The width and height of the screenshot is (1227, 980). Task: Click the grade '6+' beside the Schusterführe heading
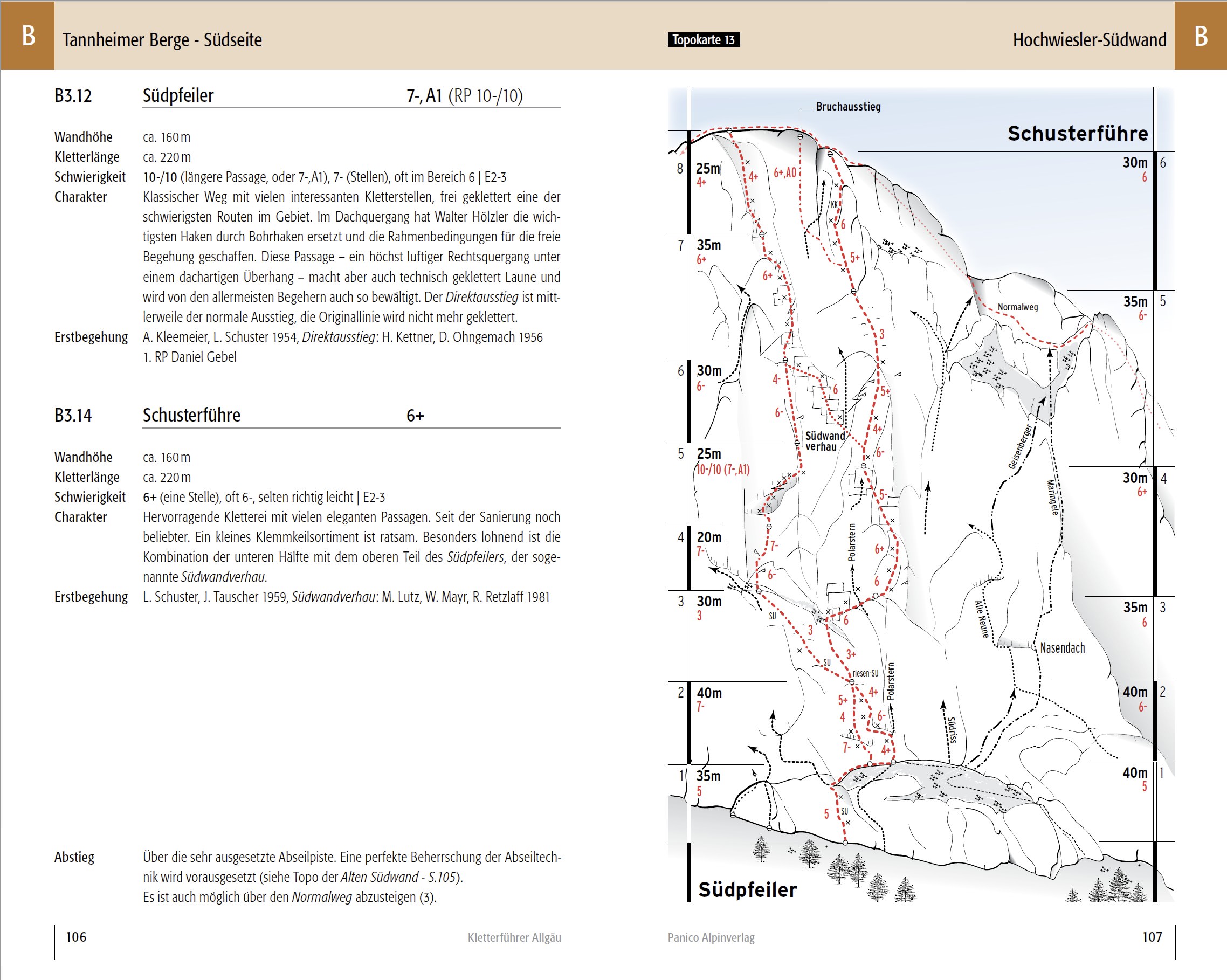[x=415, y=416]
